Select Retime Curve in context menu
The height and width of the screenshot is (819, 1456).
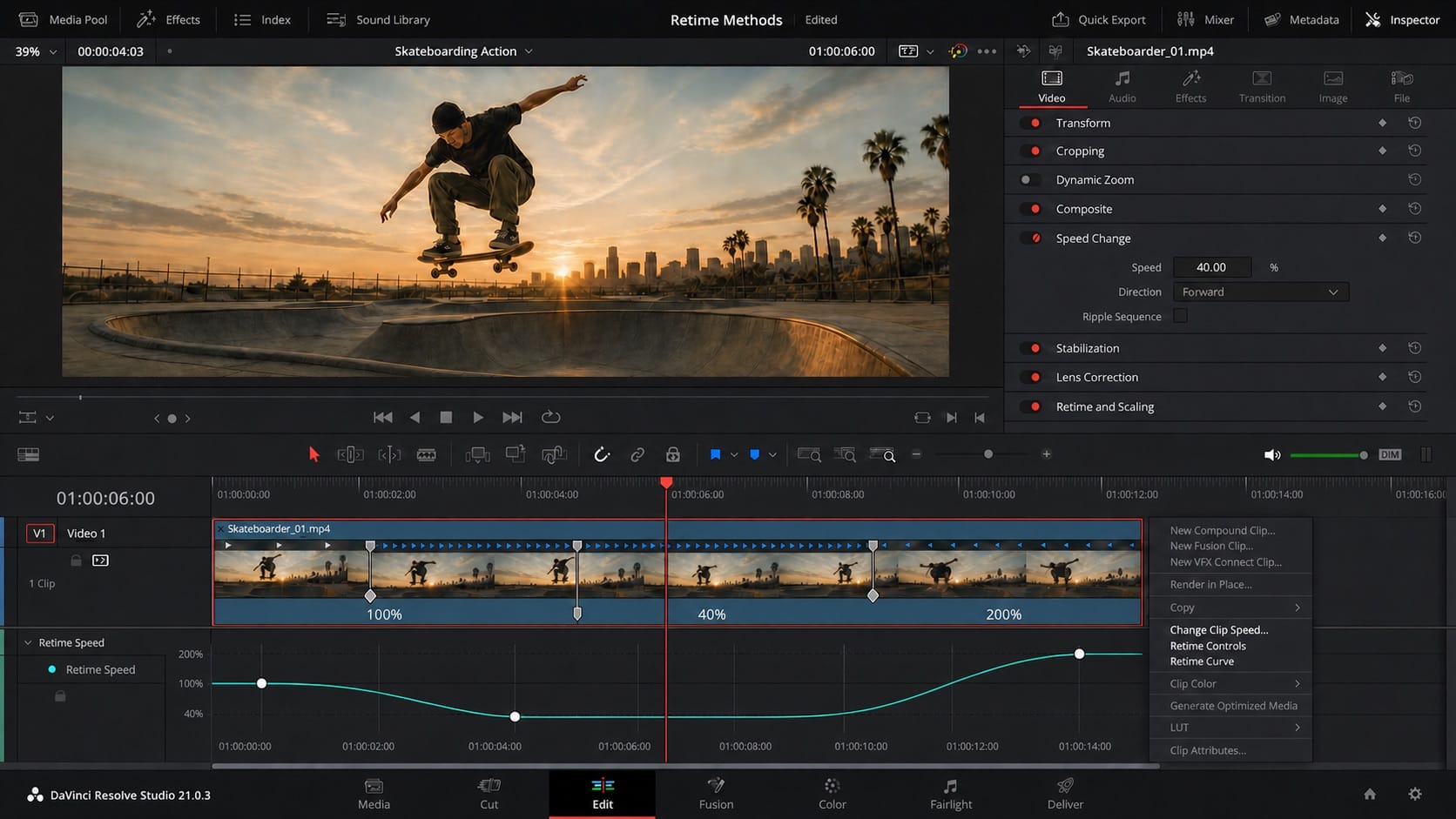click(x=1202, y=661)
